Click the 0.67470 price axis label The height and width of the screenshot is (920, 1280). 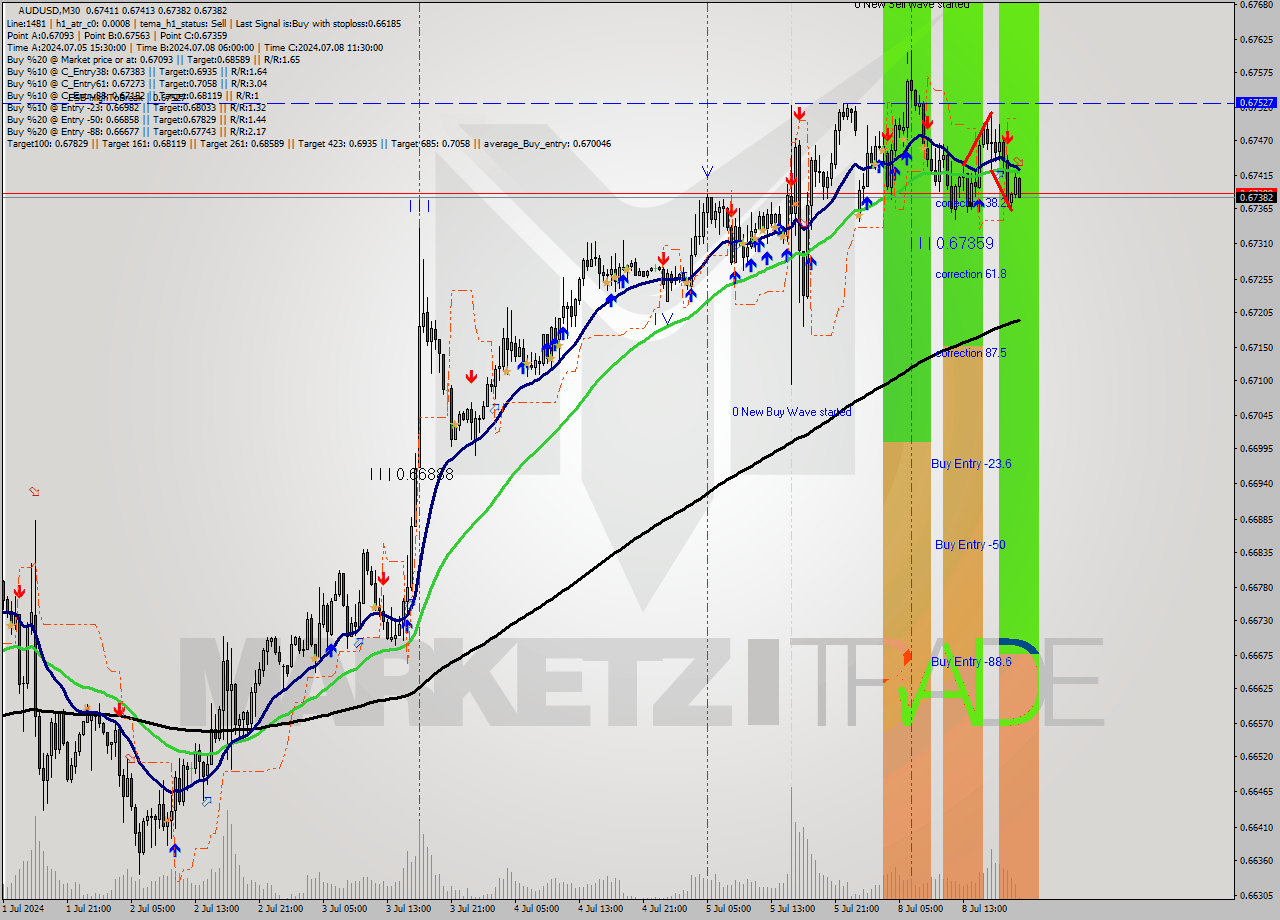tap(1258, 142)
